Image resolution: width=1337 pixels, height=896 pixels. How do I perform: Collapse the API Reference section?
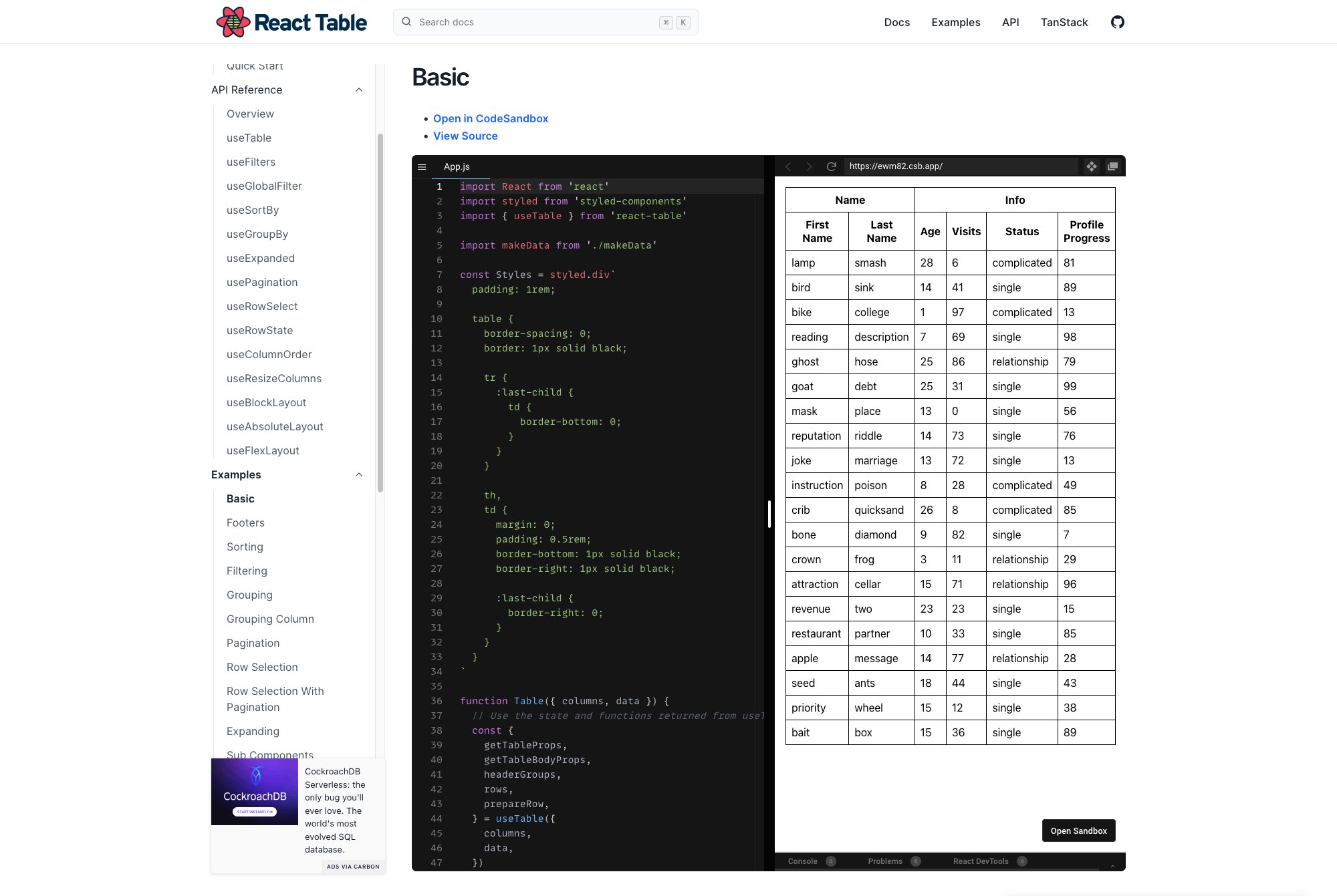click(359, 90)
